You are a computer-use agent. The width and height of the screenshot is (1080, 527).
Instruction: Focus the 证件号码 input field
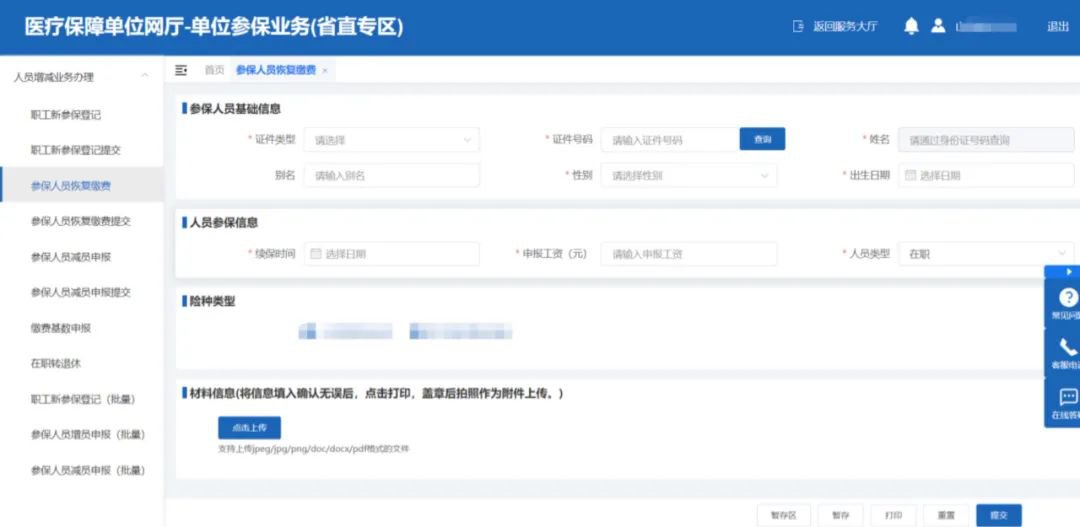(x=670, y=140)
